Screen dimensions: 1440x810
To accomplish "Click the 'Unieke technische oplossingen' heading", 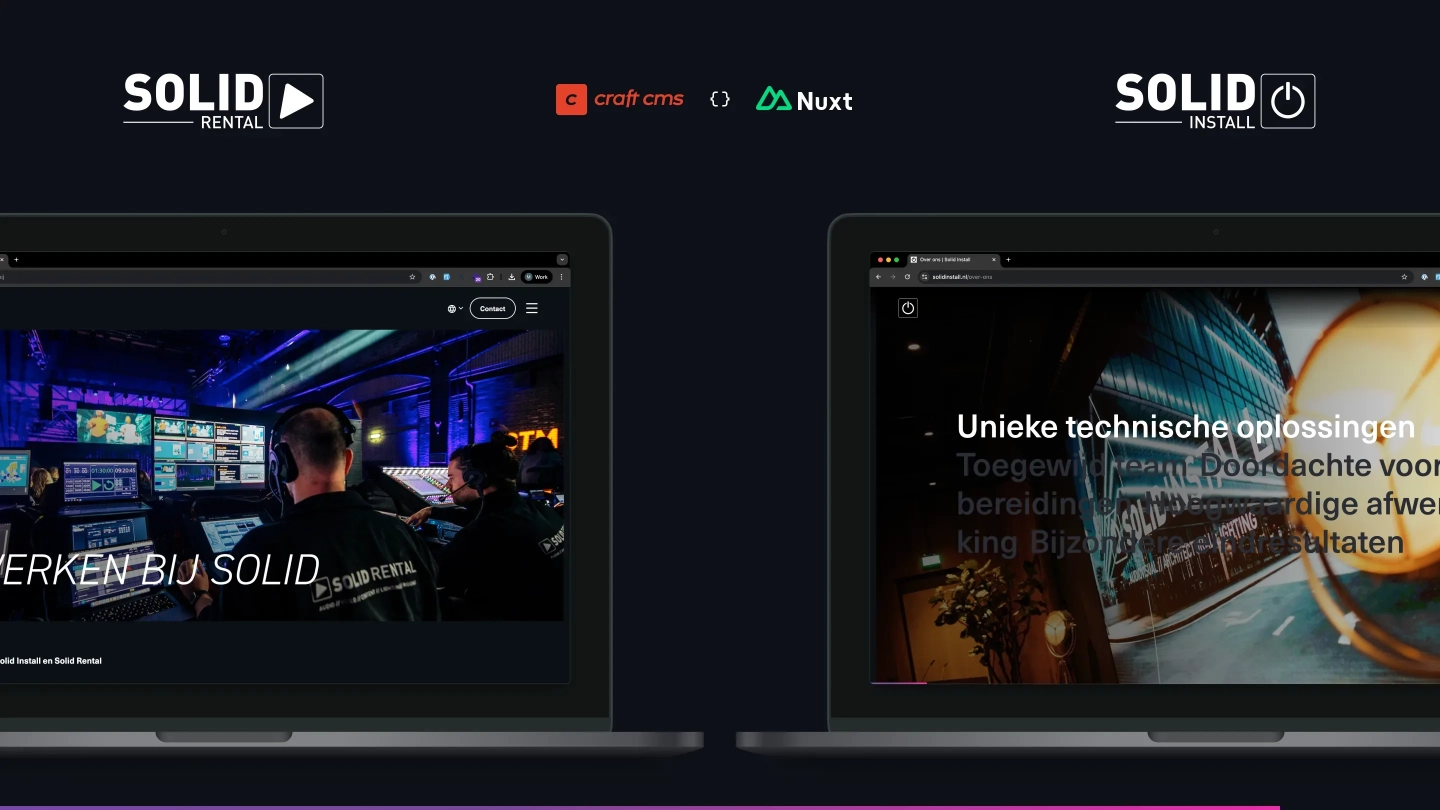I will [x=1185, y=427].
